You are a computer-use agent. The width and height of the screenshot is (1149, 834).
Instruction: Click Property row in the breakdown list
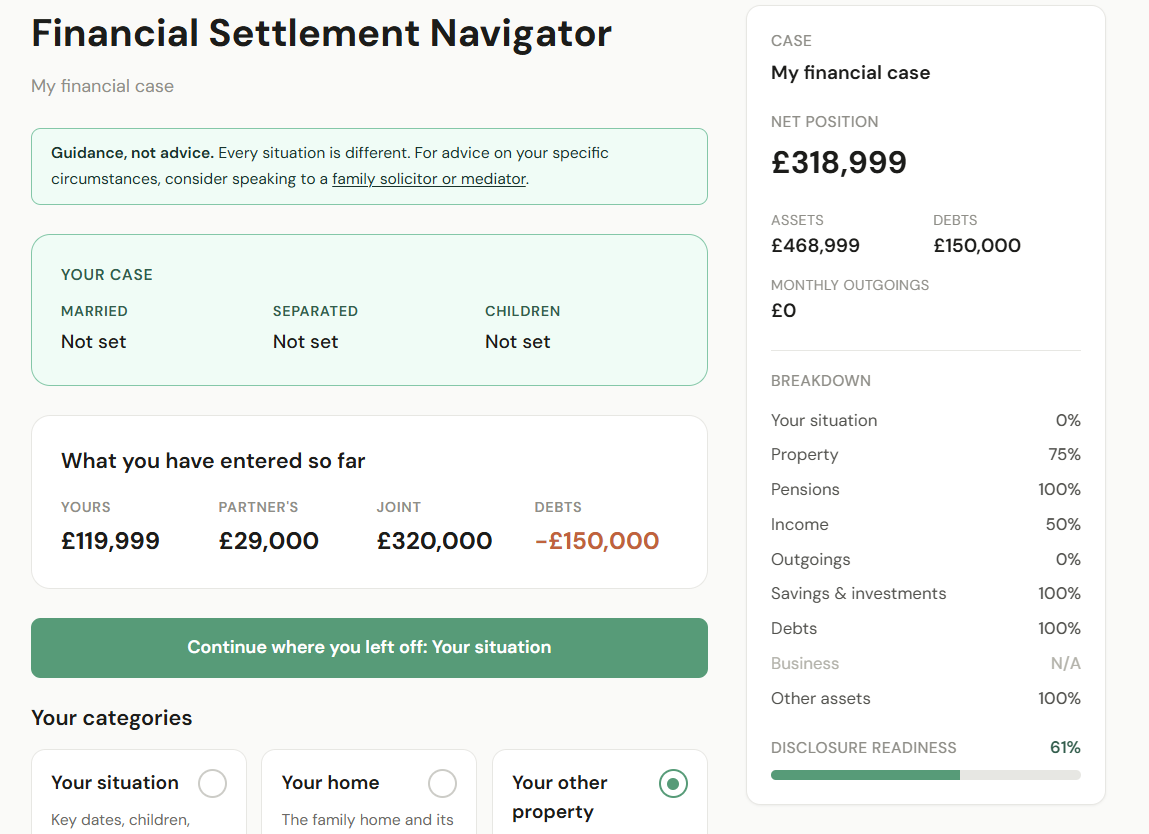click(x=925, y=455)
